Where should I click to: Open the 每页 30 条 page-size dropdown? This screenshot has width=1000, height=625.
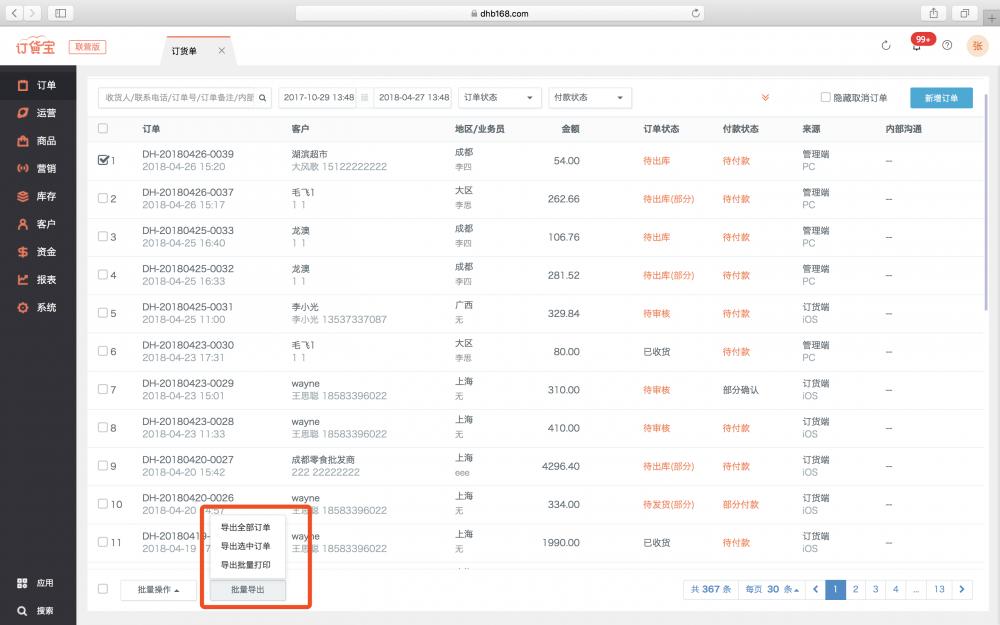point(772,589)
